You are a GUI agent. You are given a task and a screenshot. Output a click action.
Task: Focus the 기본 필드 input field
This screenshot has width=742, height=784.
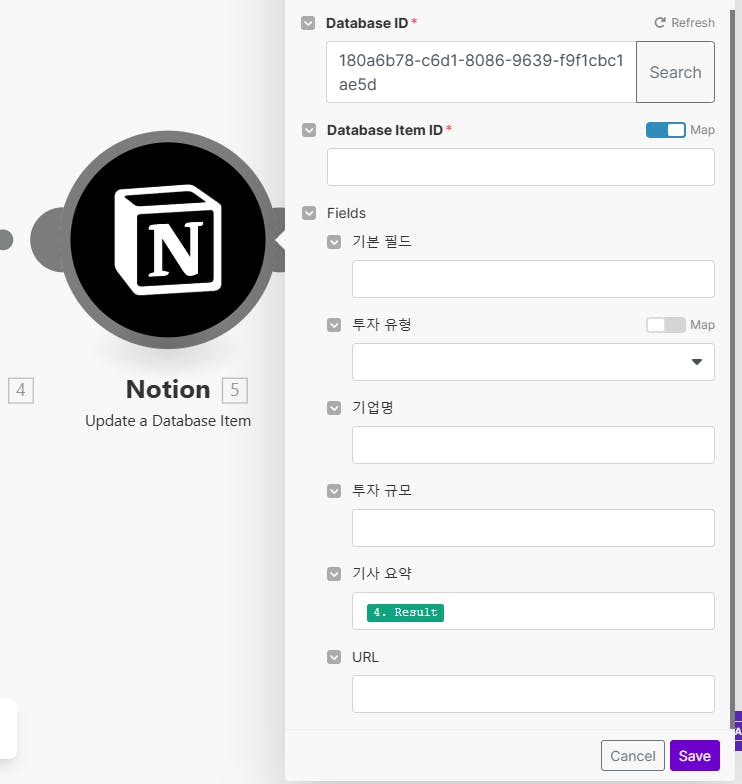(x=533, y=279)
